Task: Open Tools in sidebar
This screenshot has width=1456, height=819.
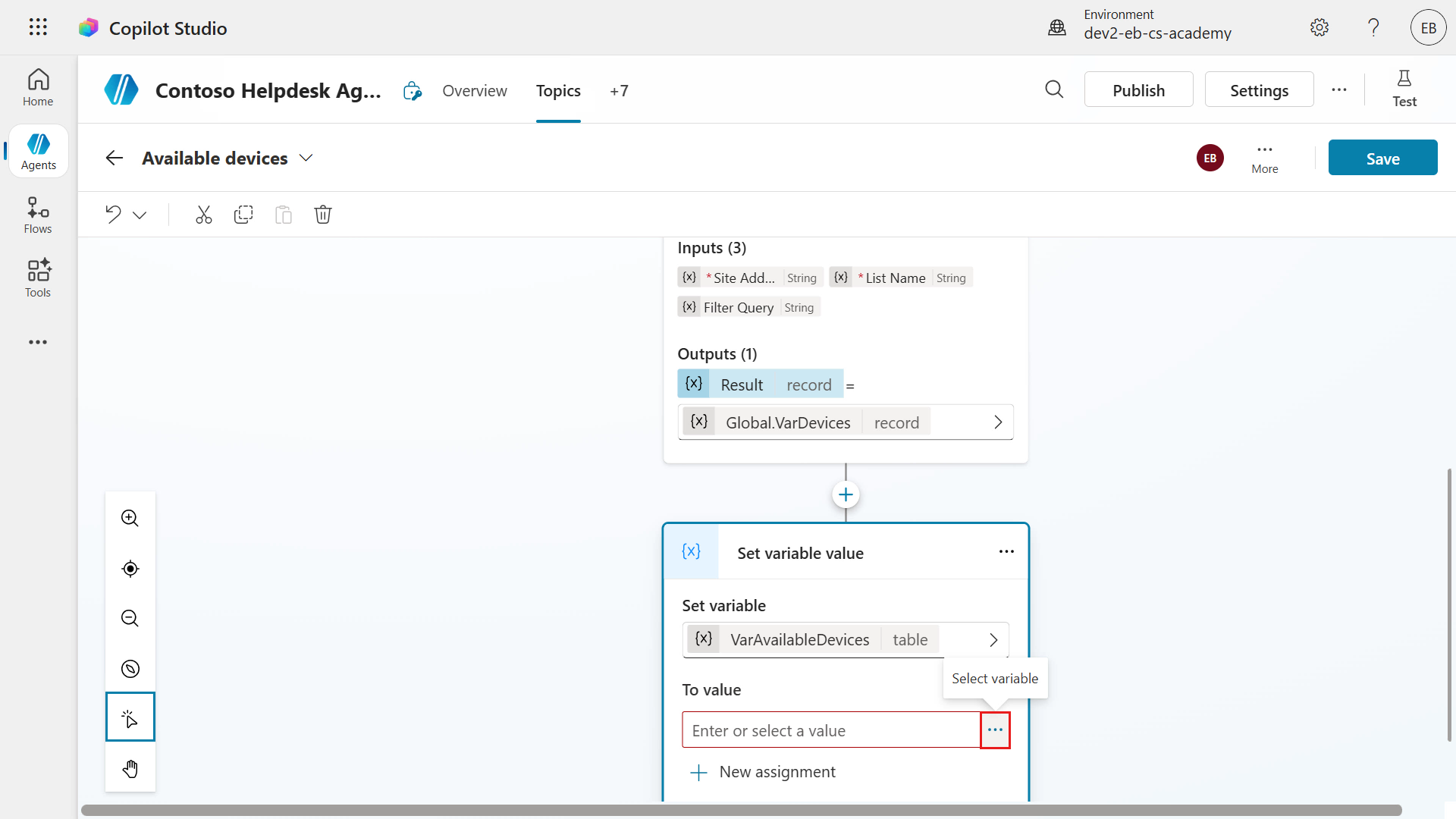Action: click(x=38, y=279)
